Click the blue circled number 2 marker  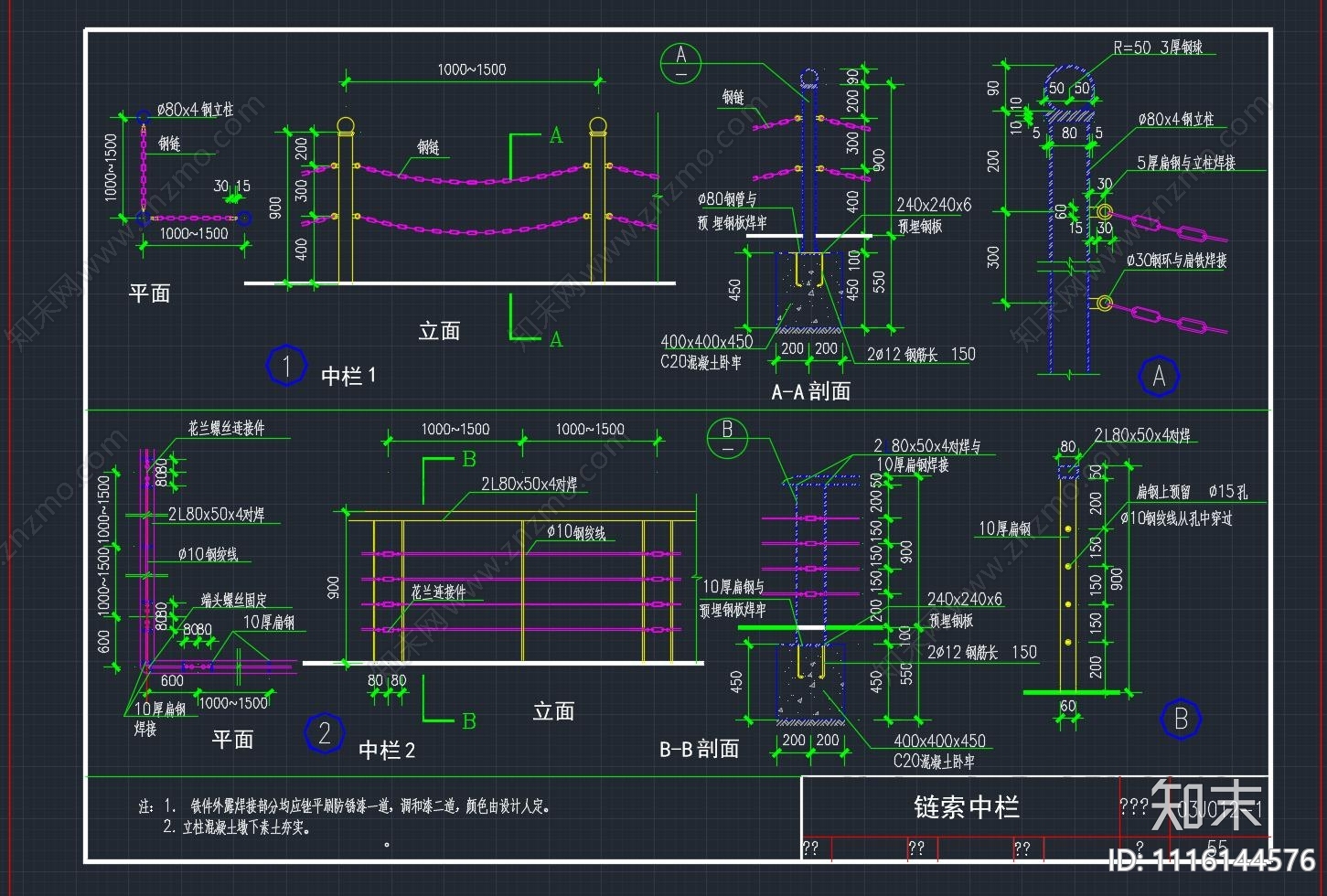coord(325,733)
